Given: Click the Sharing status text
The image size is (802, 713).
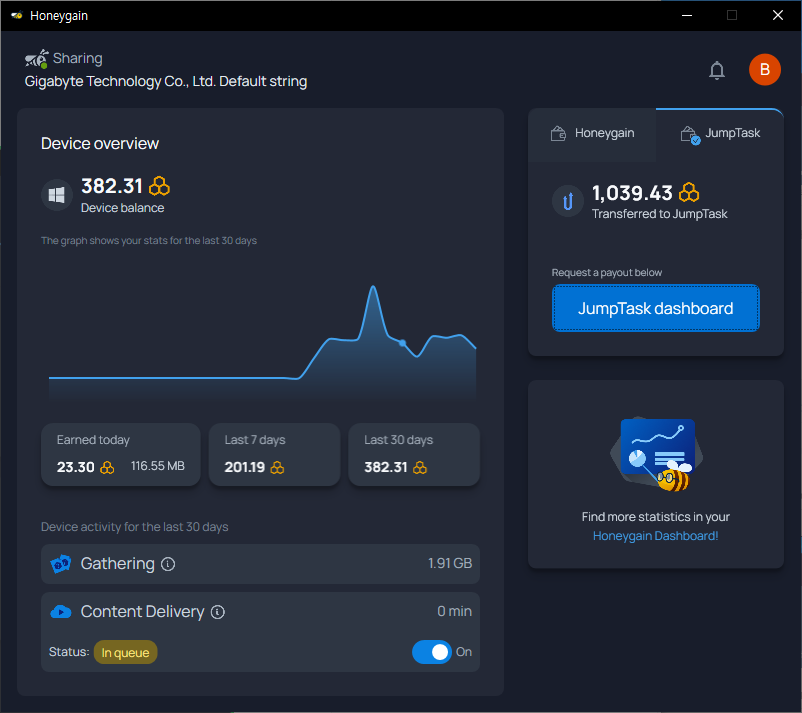Looking at the screenshot, I should click(x=78, y=58).
